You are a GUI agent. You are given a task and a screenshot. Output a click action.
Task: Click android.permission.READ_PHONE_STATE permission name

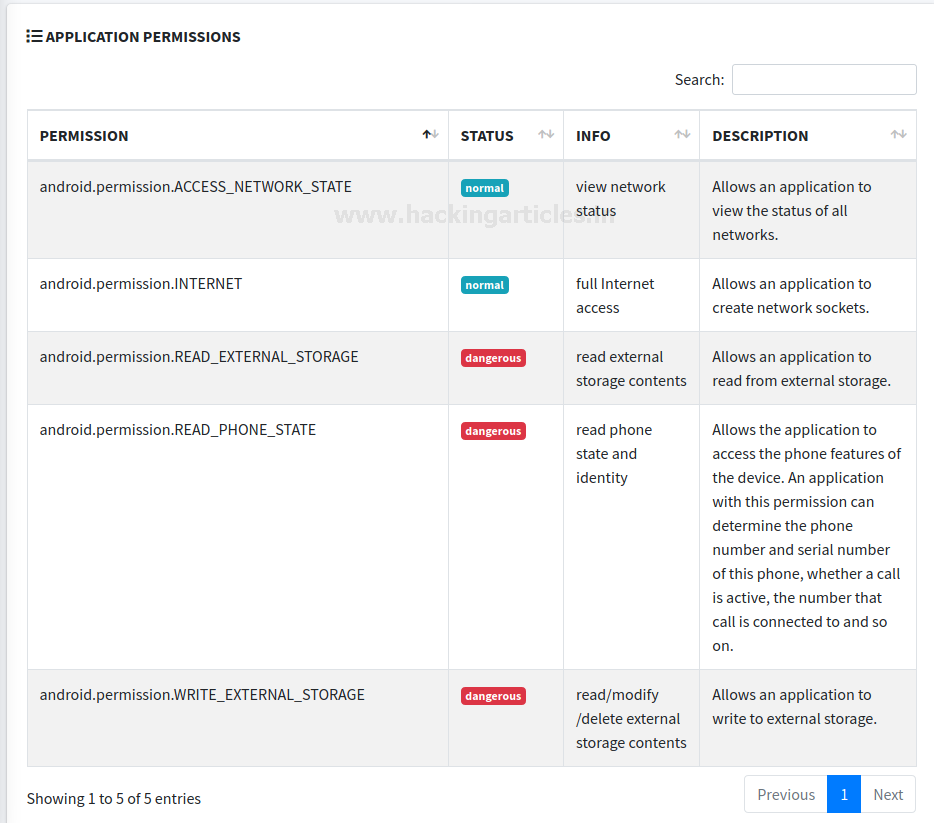pyautogui.click(x=178, y=430)
